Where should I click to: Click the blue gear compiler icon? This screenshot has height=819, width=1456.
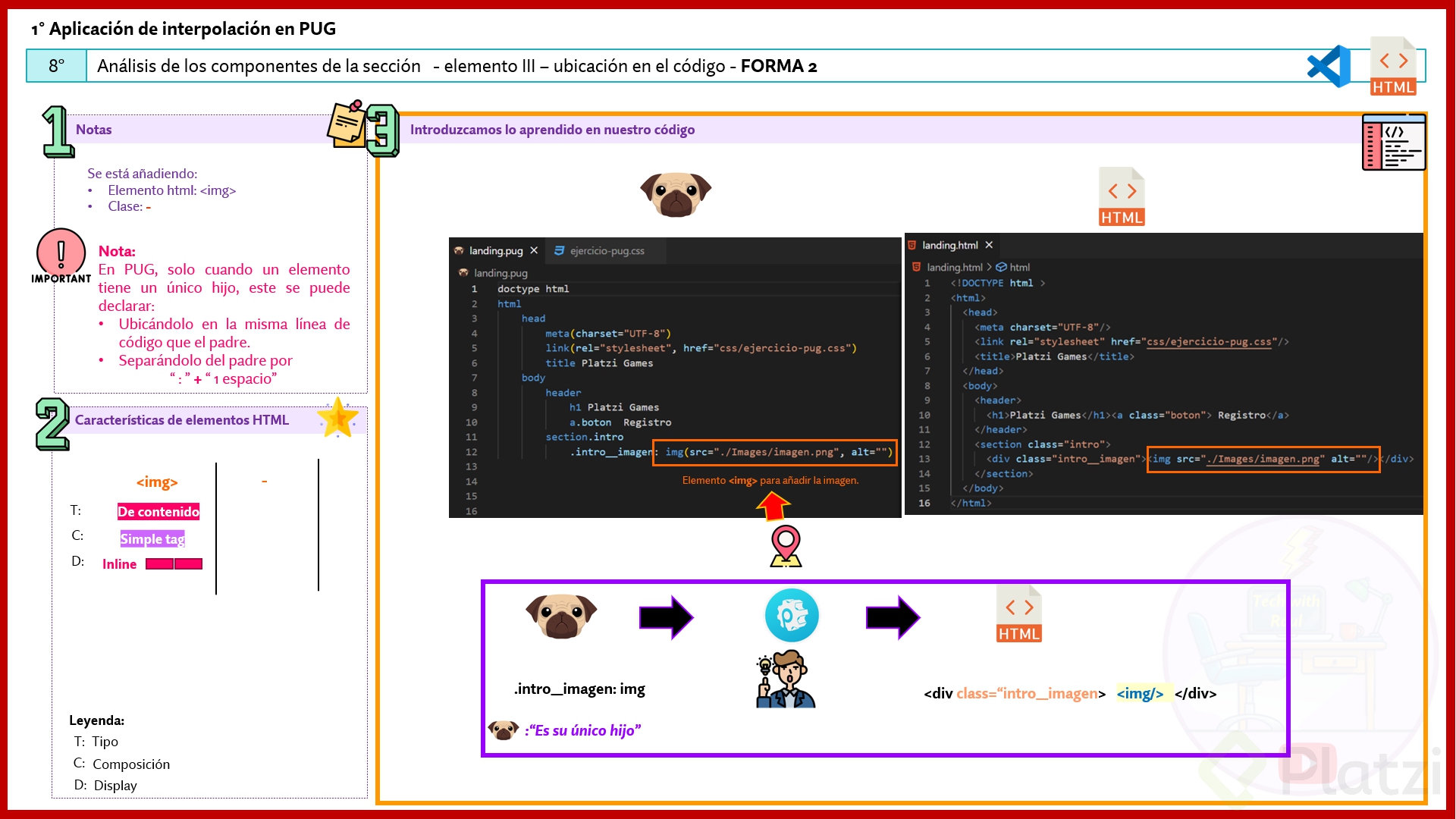pos(791,615)
